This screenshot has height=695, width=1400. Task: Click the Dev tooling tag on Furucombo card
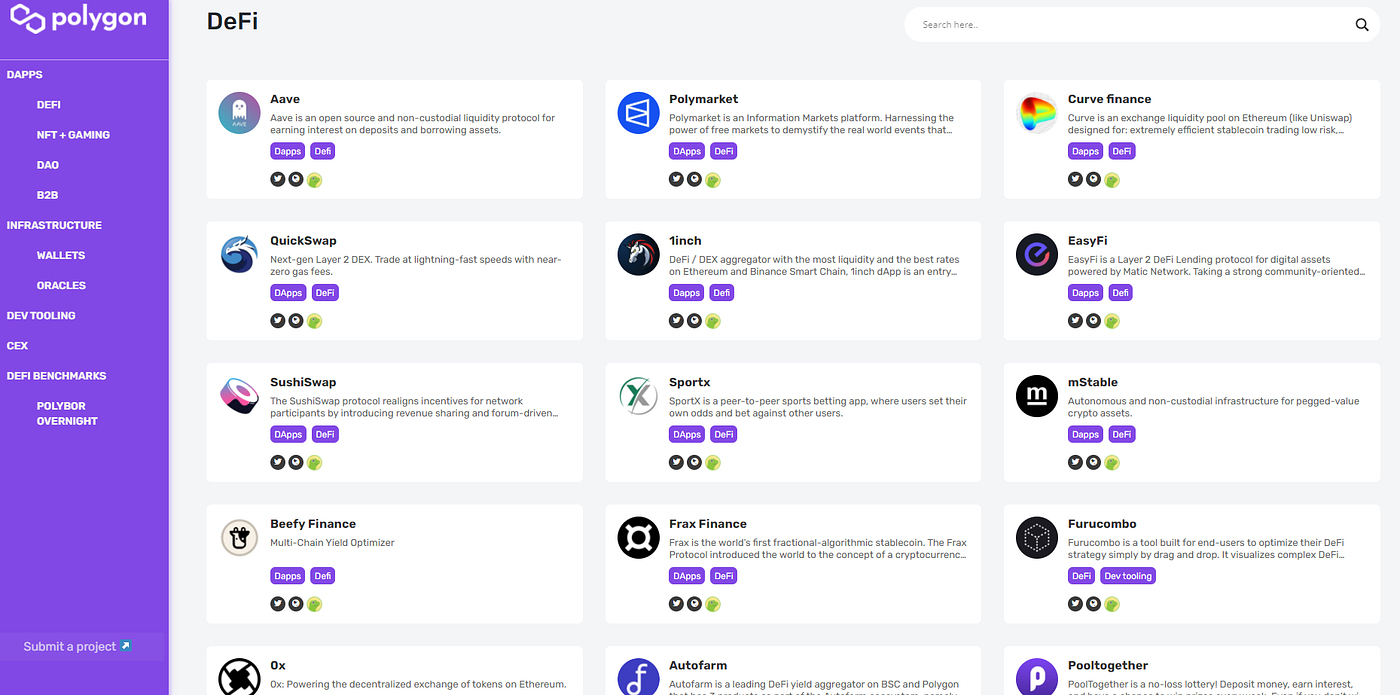[x=1128, y=576]
